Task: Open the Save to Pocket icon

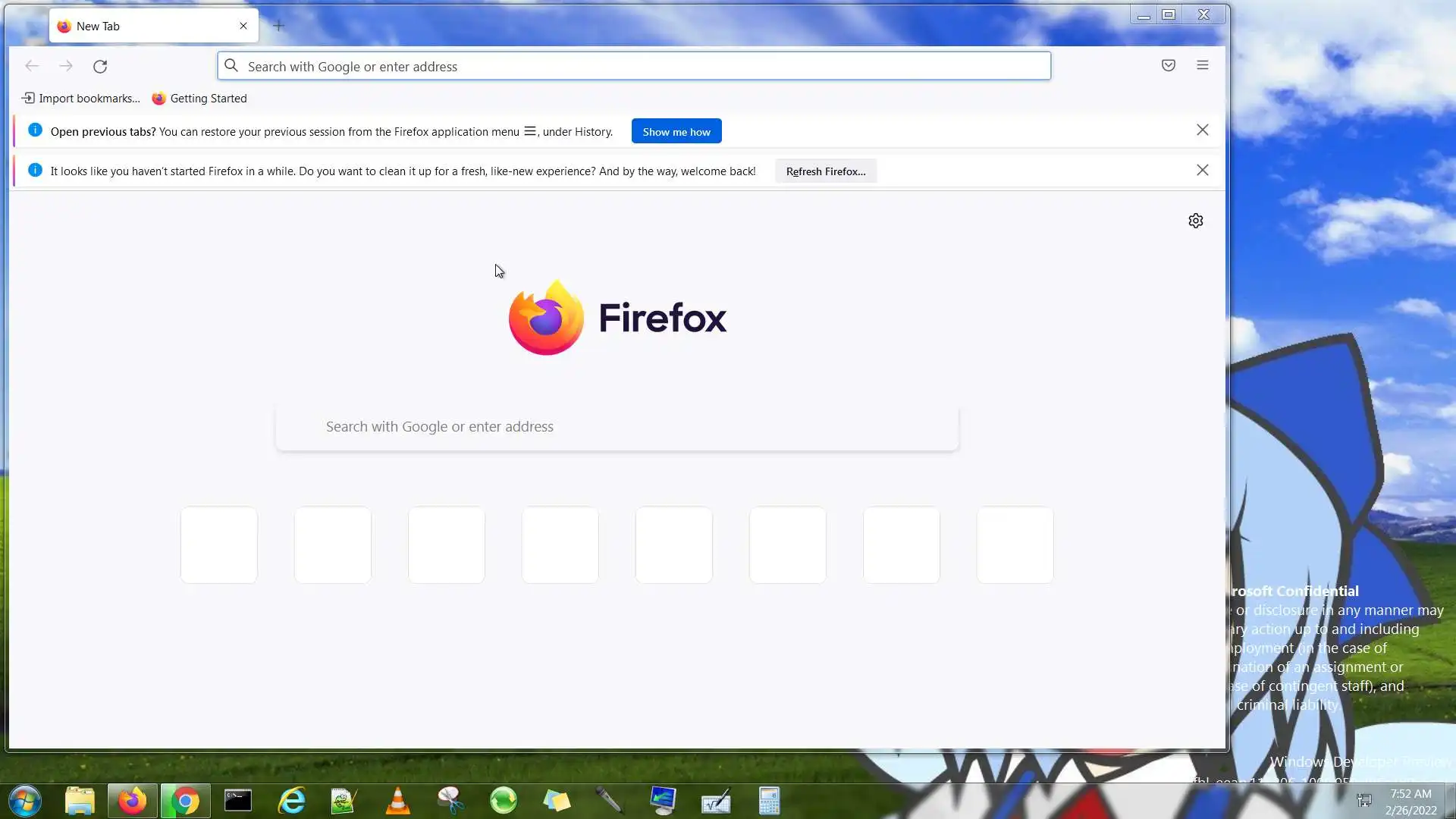Action: point(1169,65)
